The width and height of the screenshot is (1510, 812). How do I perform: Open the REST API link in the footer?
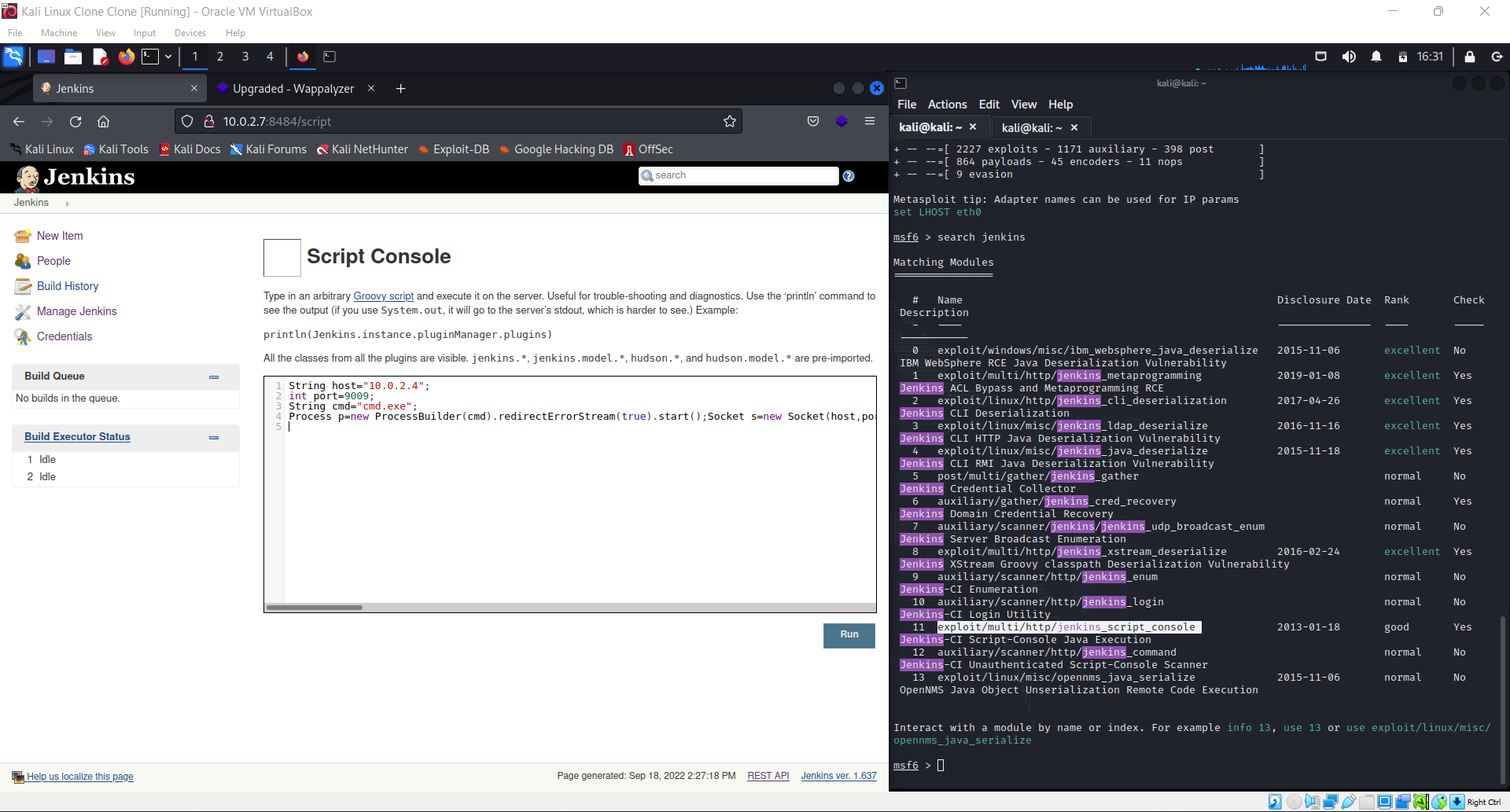pyautogui.click(x=768, y=776)
